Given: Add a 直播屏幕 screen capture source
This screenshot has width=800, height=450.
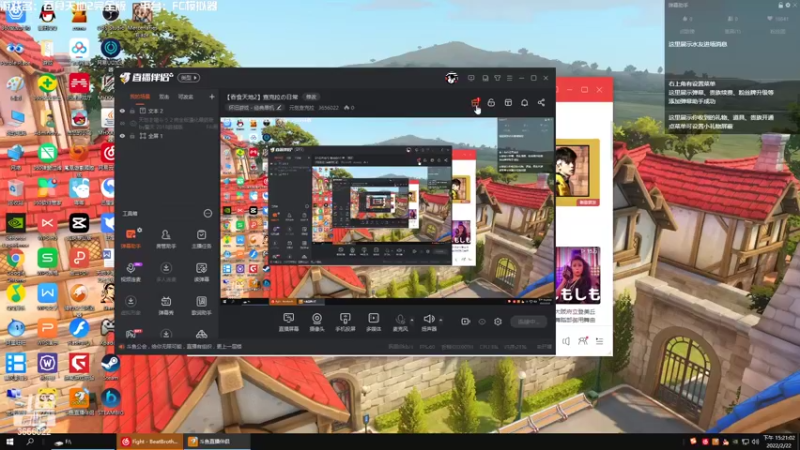Looking at the screenshot, I should point(288,322).
